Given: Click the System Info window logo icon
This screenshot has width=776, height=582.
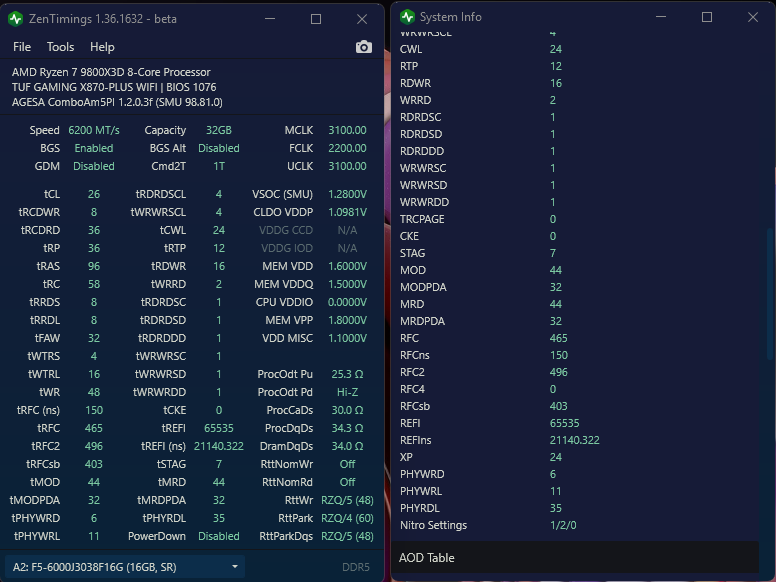Looking at the screenshot, I should click(407, 17).
